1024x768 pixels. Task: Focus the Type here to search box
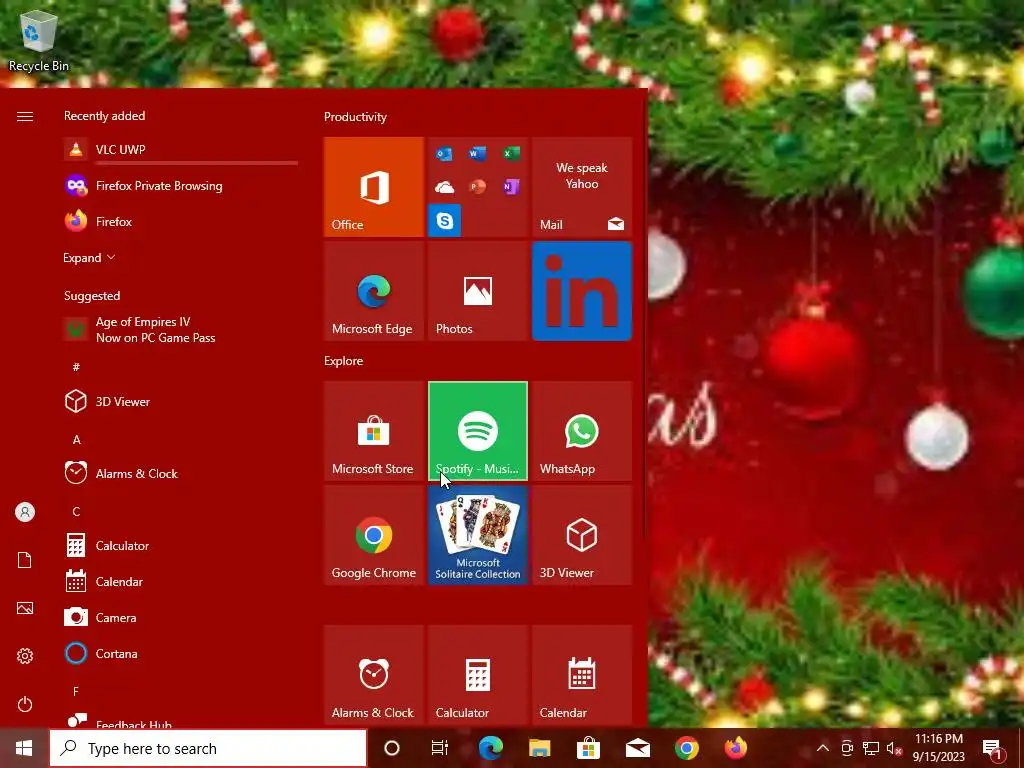[x=208, y=748]
